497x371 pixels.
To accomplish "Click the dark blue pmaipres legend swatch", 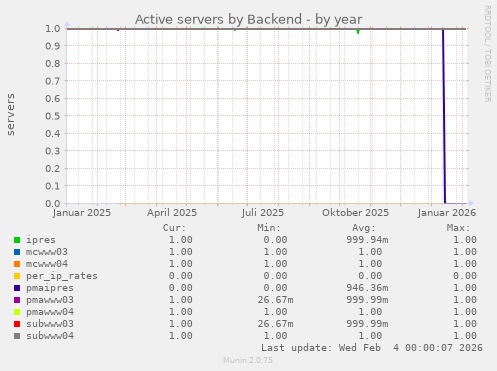I will [17, 288].
